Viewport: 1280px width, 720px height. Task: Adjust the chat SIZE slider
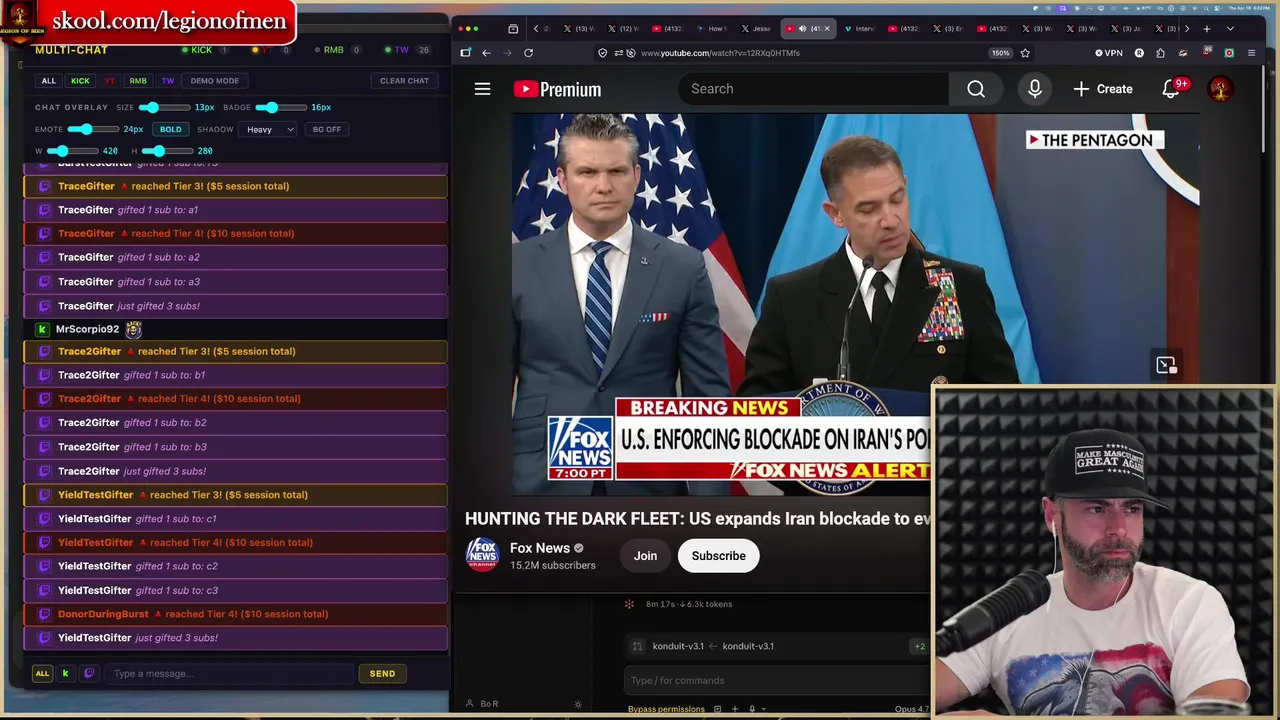(x=164, y=107)
